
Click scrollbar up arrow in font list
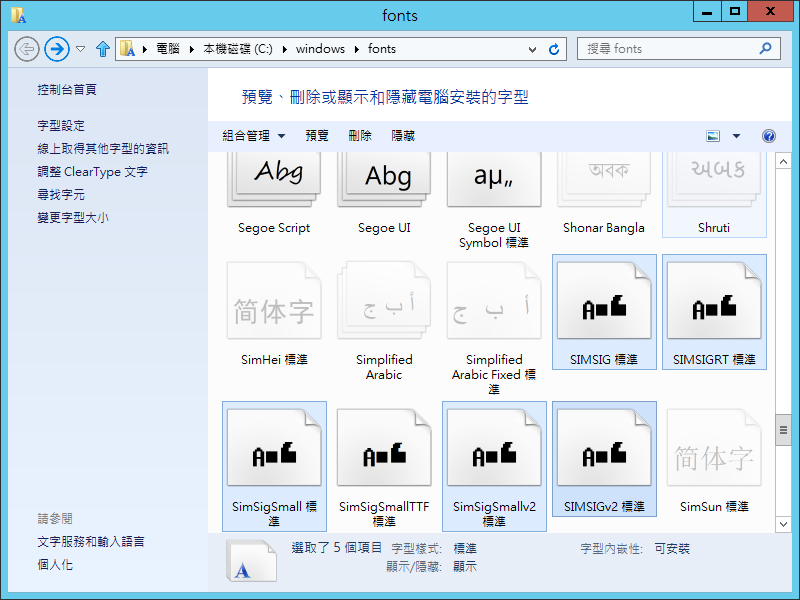(783, 162)
